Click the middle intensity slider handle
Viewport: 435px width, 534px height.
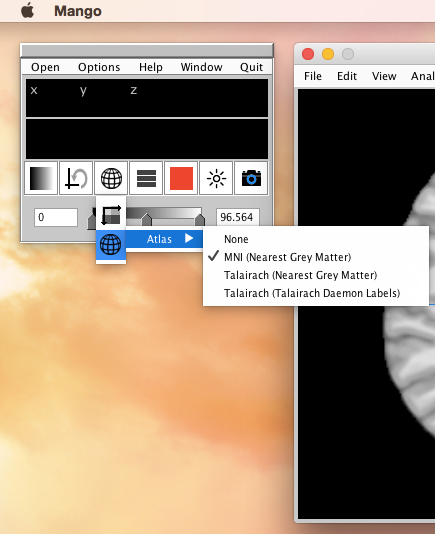click(146, 220)
